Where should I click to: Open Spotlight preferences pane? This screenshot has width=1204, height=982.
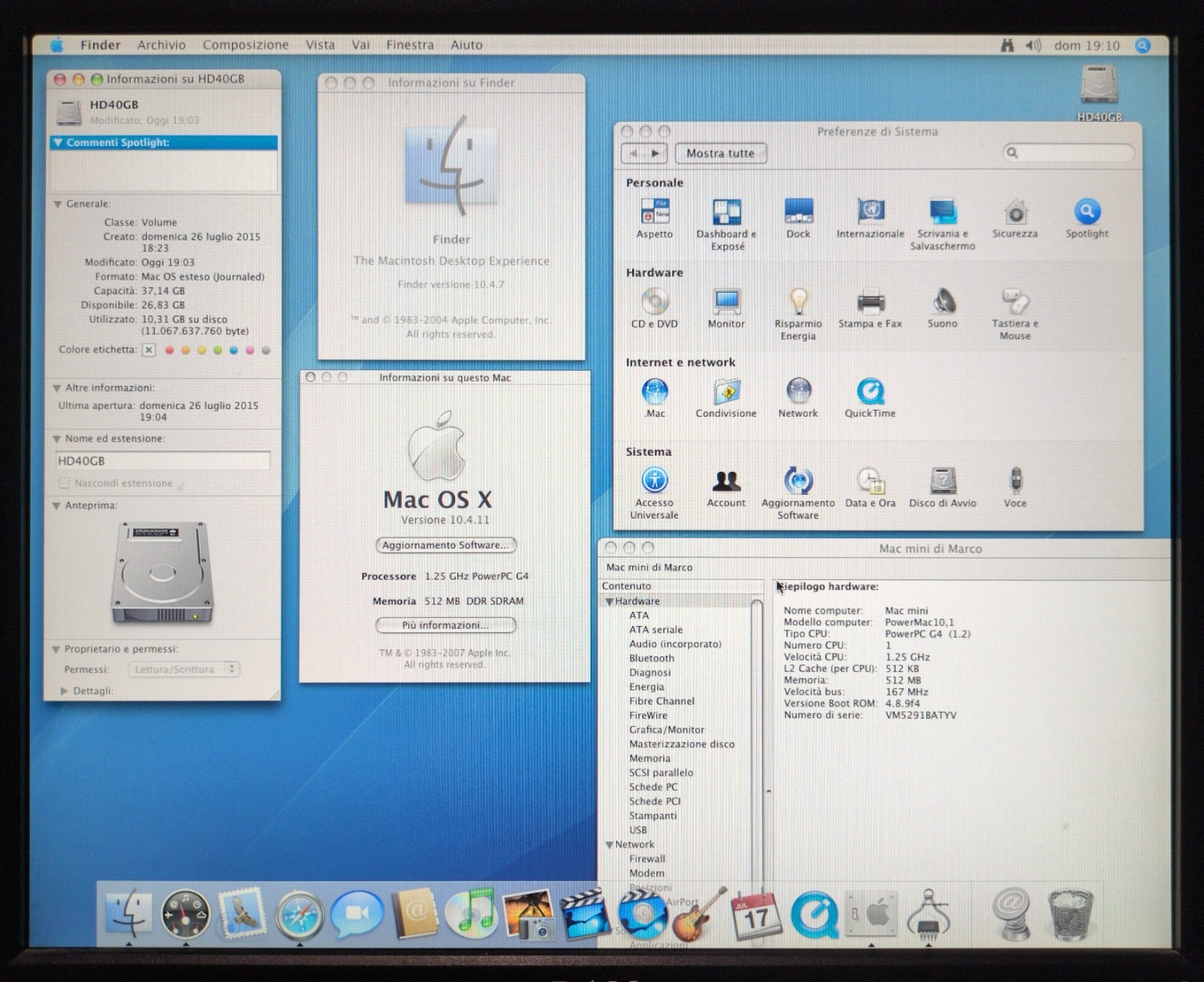(x=1087, y=218)
